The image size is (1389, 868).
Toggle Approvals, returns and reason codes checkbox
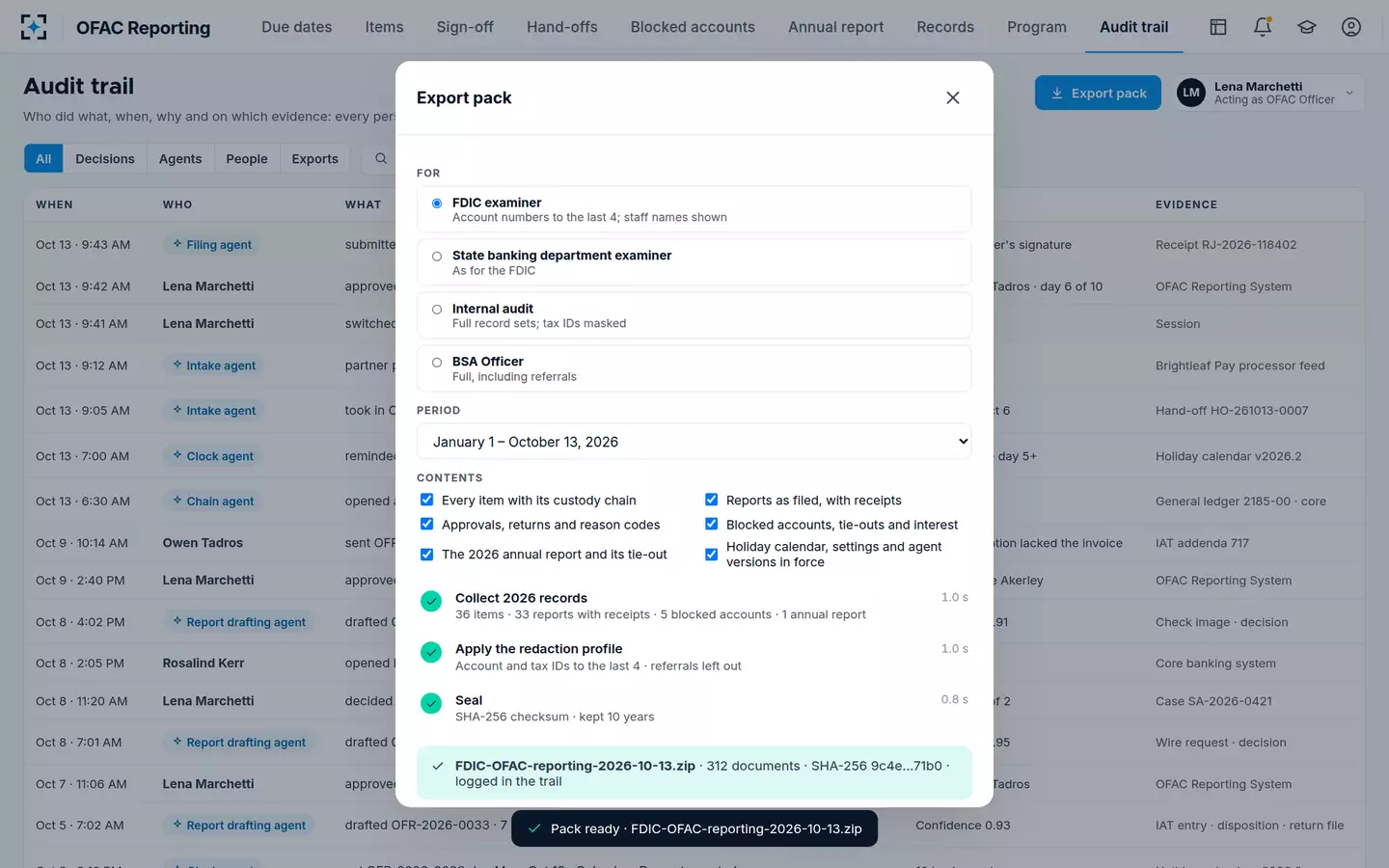426,524
